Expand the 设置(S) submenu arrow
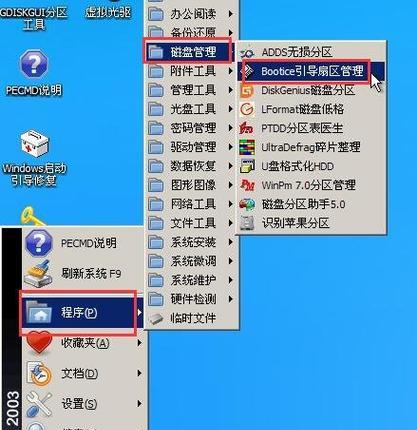This screenshot has height=430, width=417. coord(140,404)
